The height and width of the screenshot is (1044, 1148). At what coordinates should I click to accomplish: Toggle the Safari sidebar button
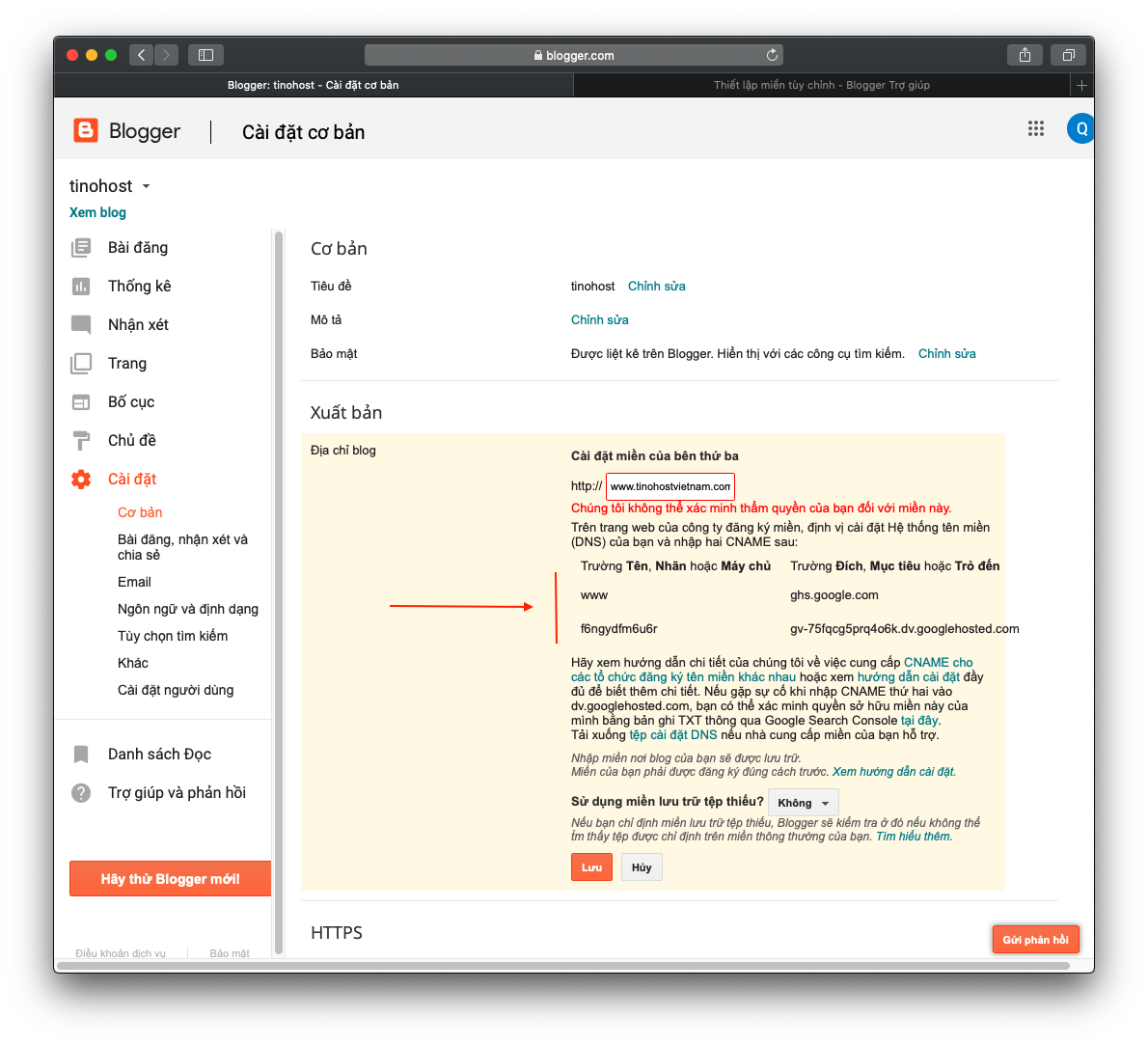(x=205, y=55)
